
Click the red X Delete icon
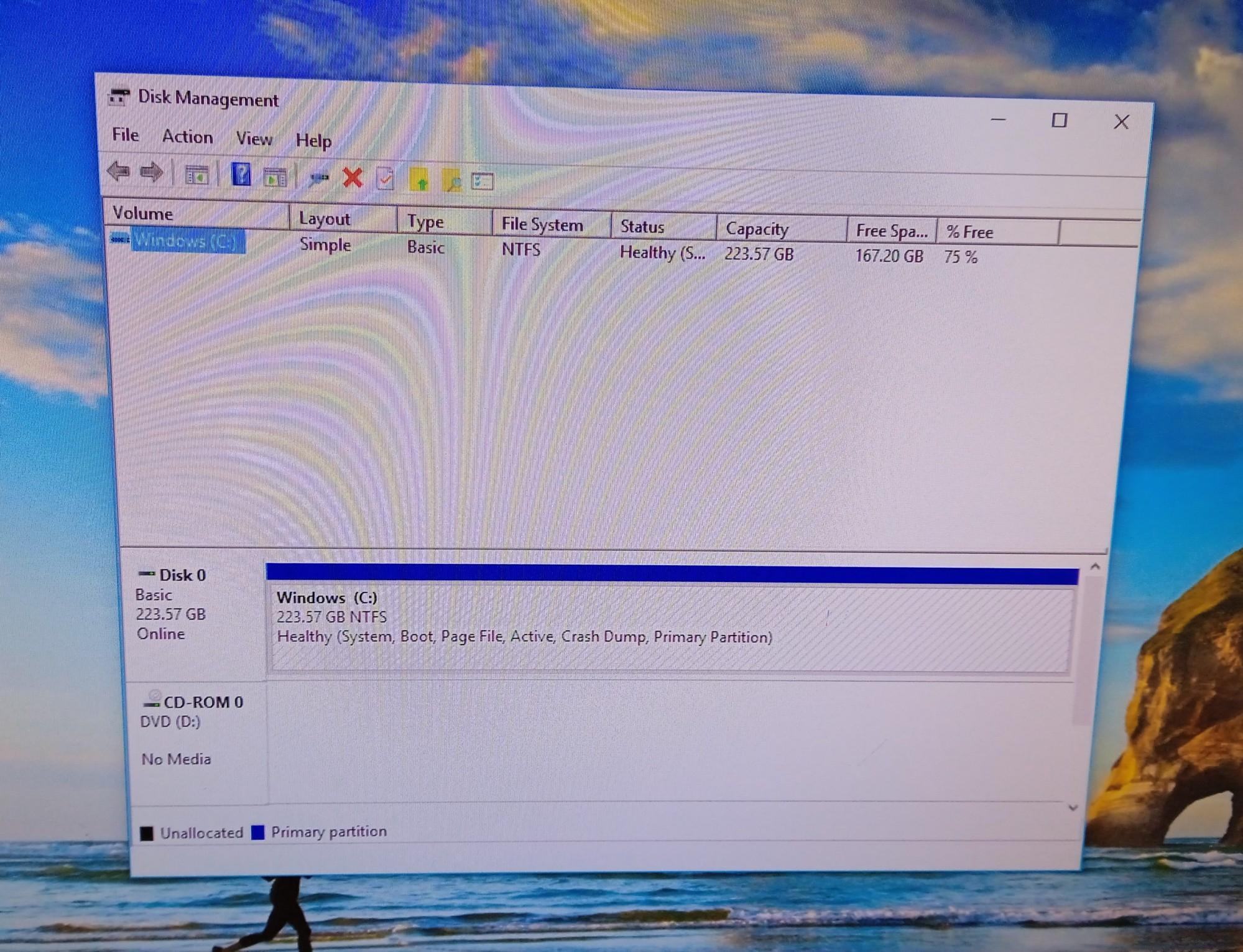(x=353, y=178)
